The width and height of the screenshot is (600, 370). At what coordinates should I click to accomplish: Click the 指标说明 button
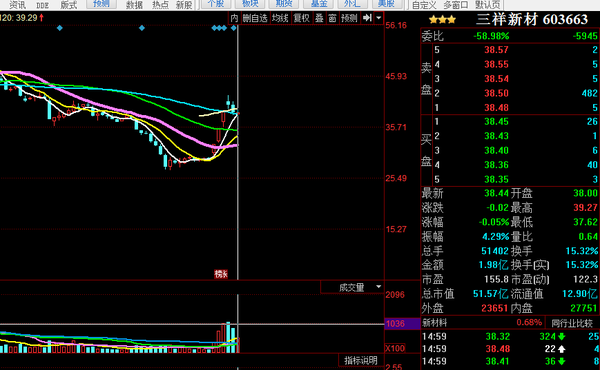tap(361, 360)
